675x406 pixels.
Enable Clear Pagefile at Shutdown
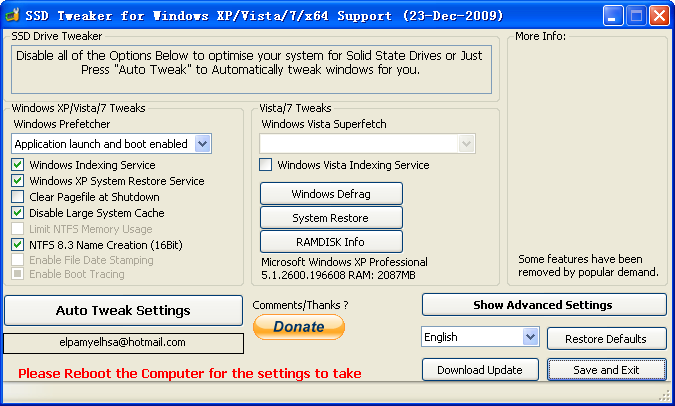coord(18,197)
